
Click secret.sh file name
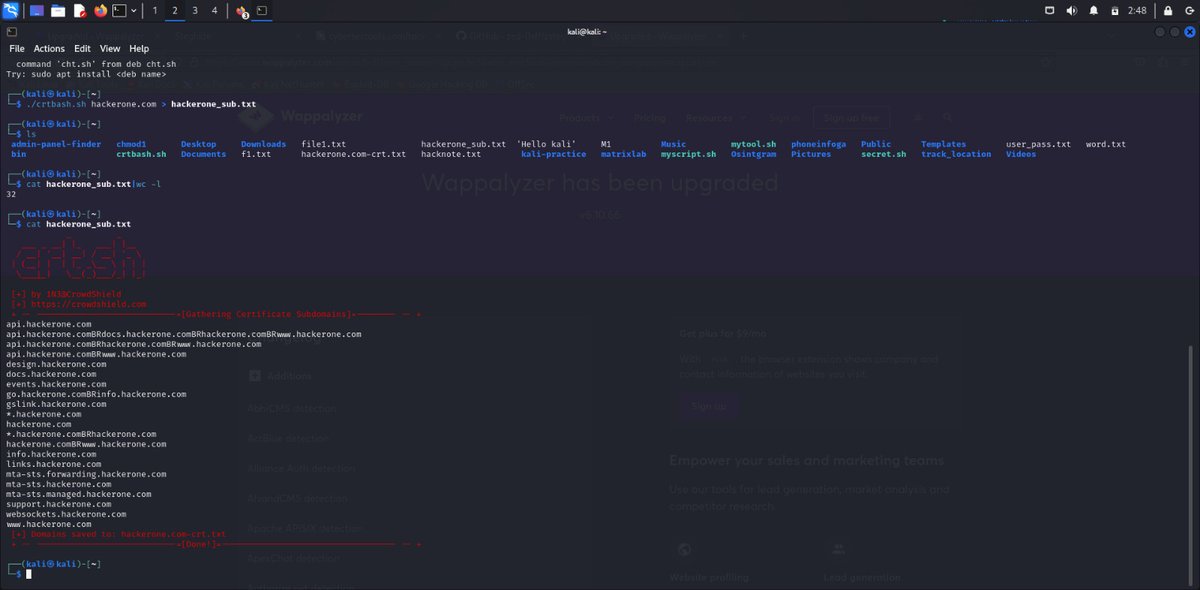click(883, 154)
